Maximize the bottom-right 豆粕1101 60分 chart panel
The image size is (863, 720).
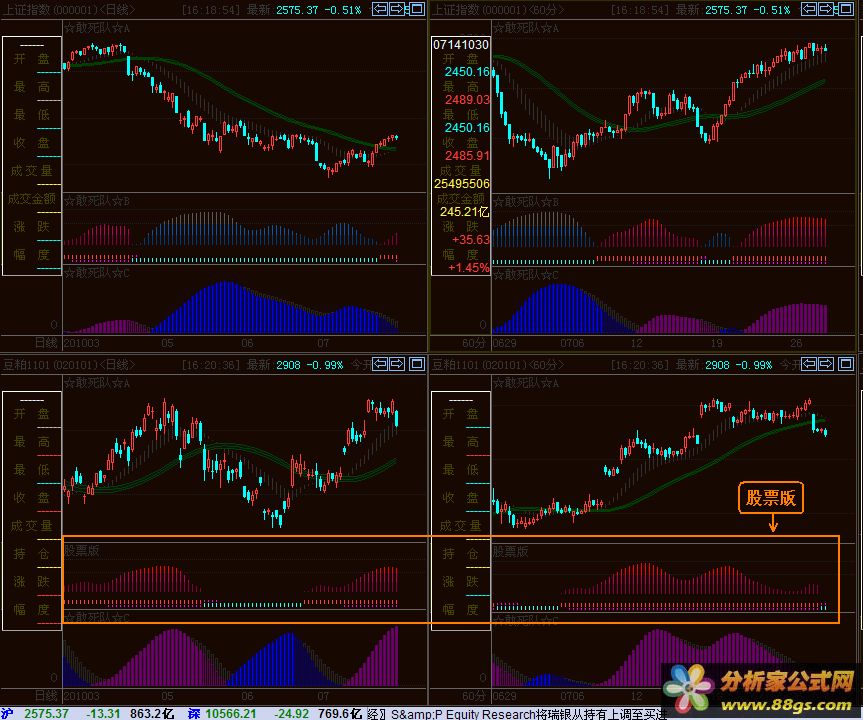pos(844,365)
